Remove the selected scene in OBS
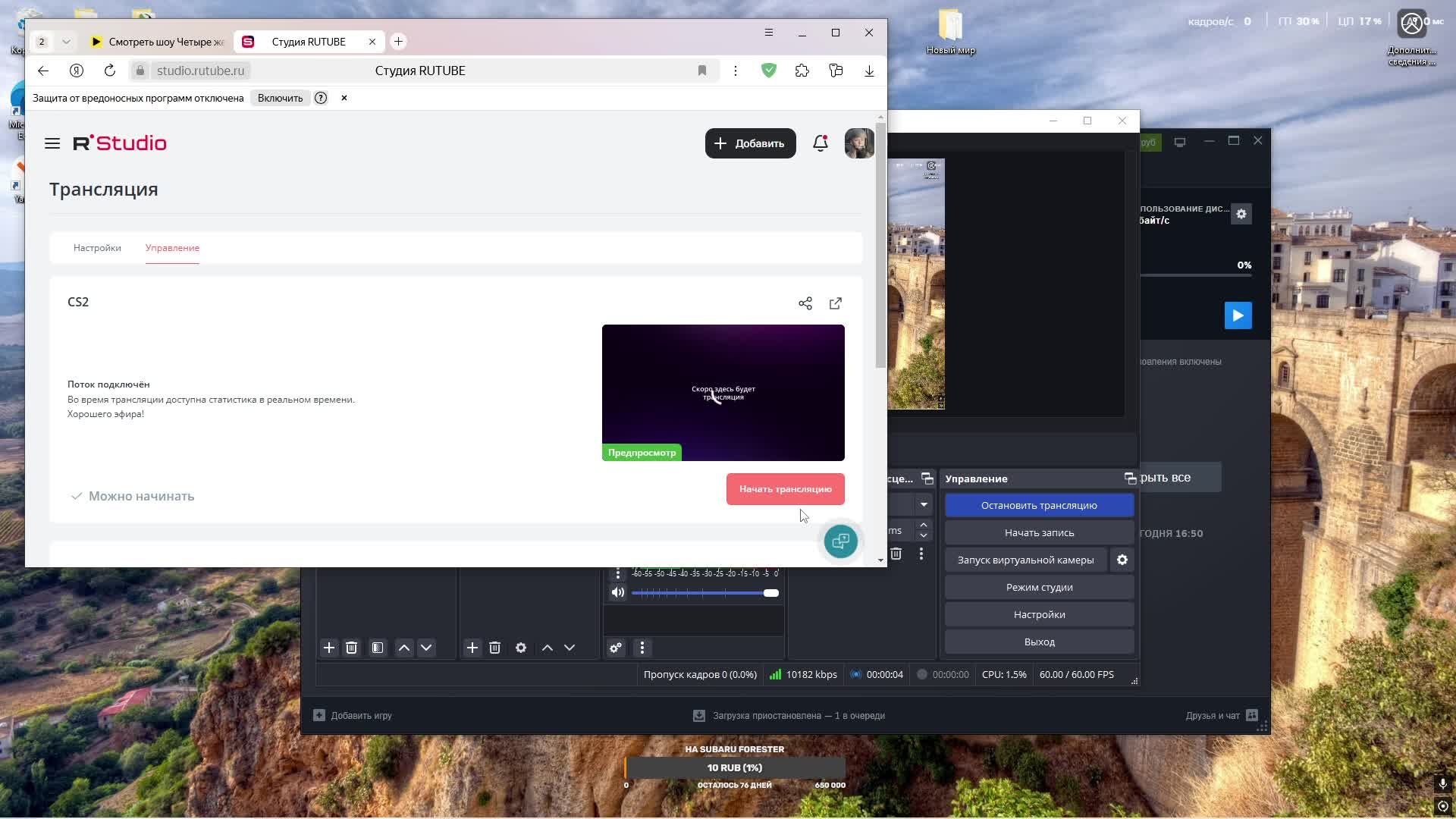This screenshot has height=819, width=1456. 351,648
